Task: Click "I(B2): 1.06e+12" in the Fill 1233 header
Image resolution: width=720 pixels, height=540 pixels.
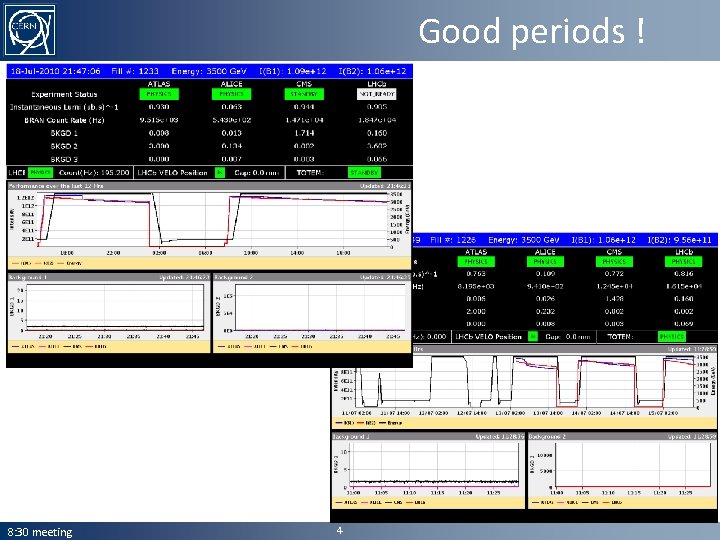Action: [x=372, y=71]
